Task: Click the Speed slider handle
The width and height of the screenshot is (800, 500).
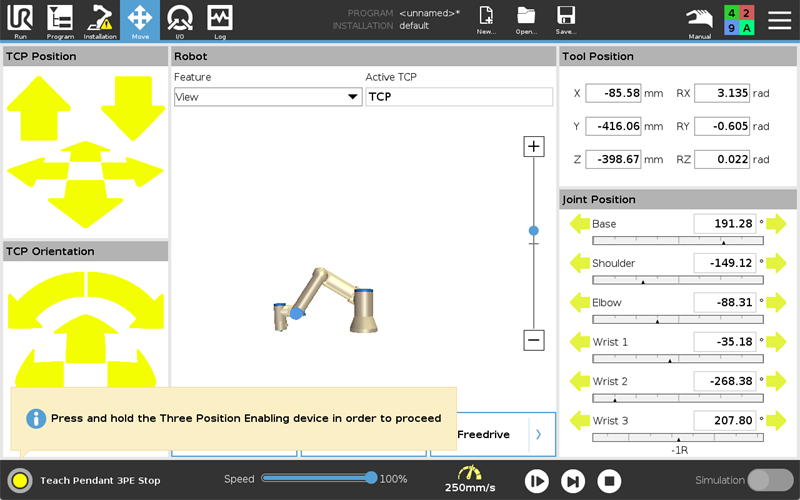Action: pyautogui.click(x=371, y=479)
